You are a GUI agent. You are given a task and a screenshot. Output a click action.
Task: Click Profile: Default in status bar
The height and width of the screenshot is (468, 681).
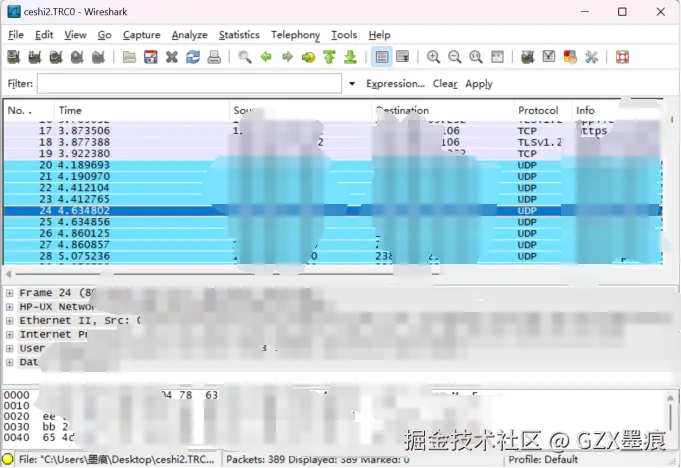tap(543, 459)
